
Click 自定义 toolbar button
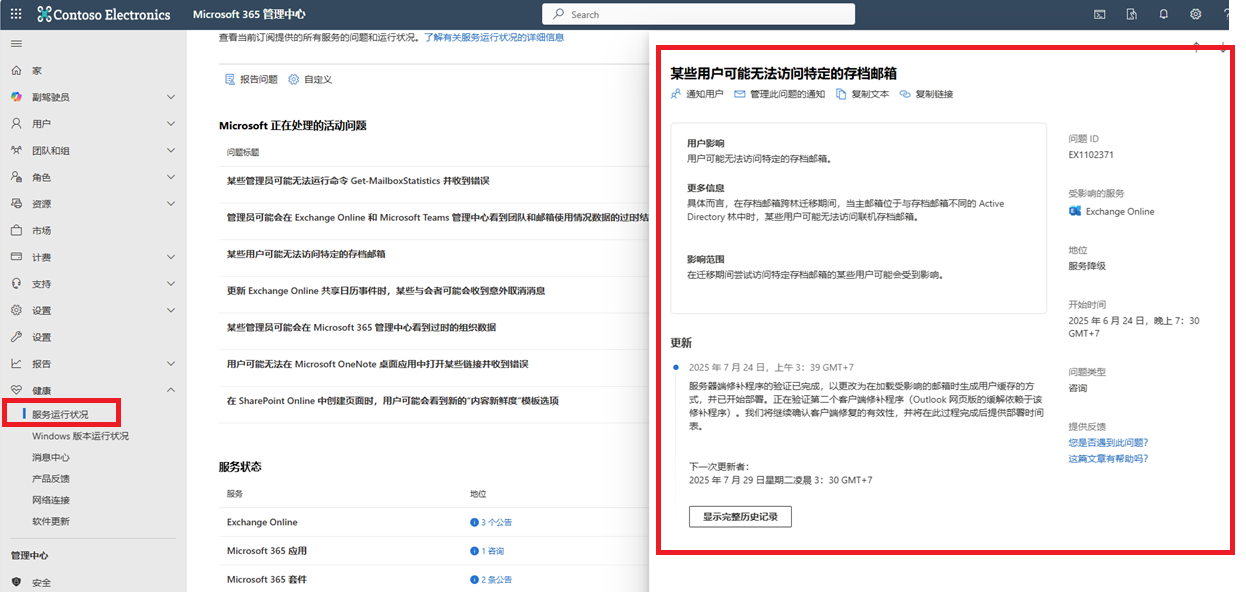click(310, 79)
